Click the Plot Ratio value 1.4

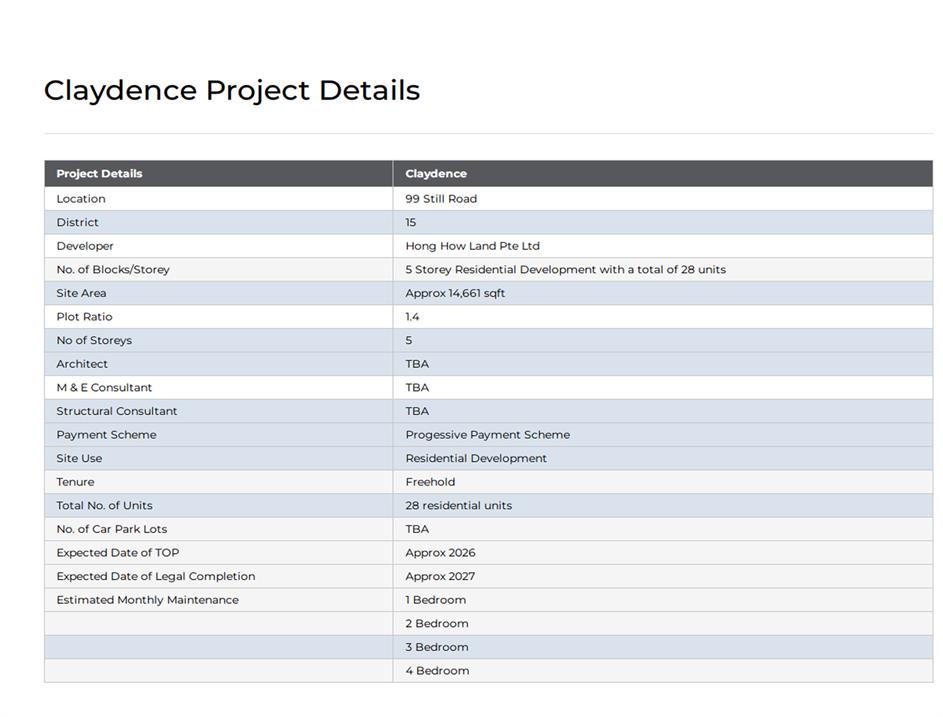pyautogui.click(x=412, y=317)
